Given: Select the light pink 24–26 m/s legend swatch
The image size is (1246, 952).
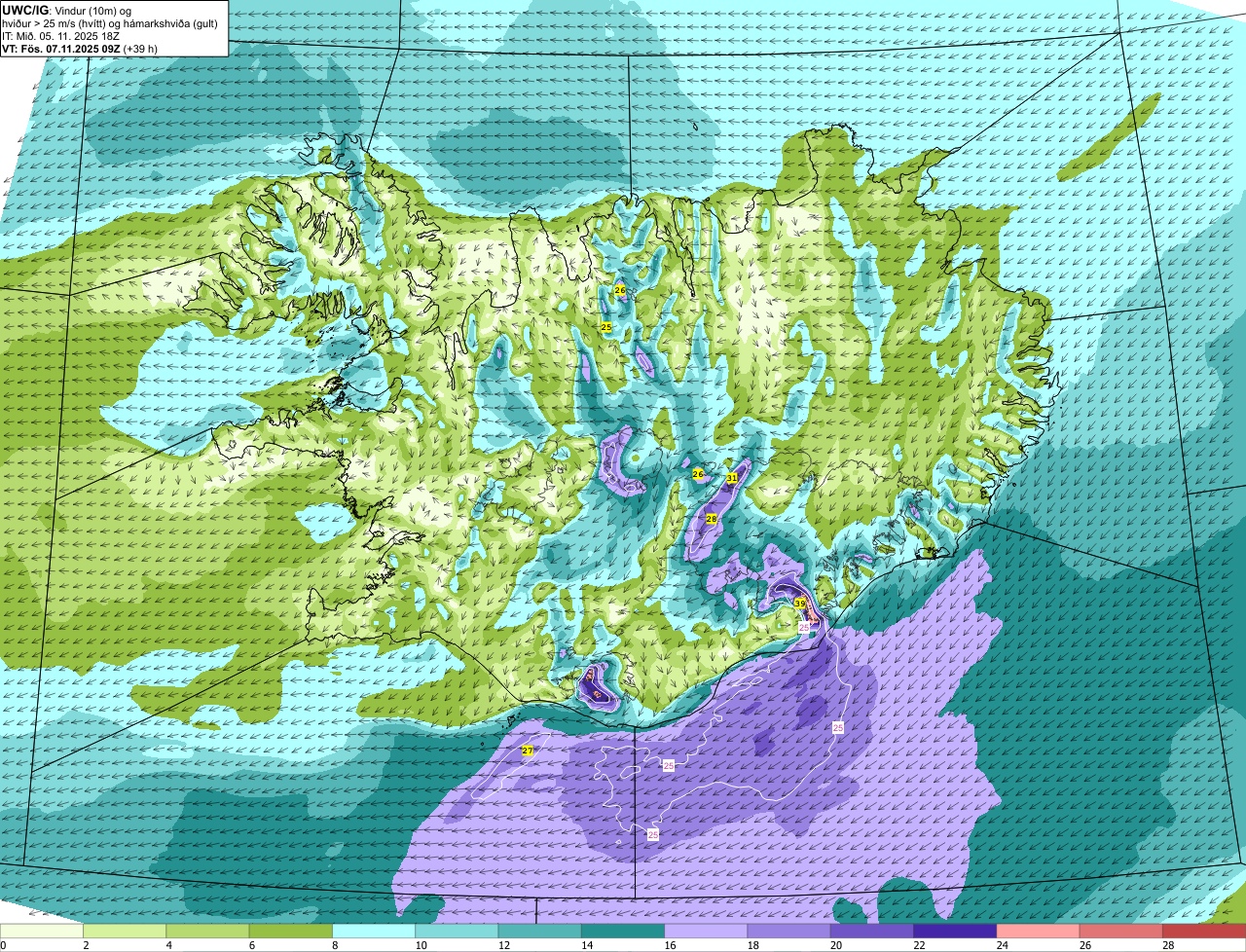Looking at the screenshot, I should coord(1038,931).
